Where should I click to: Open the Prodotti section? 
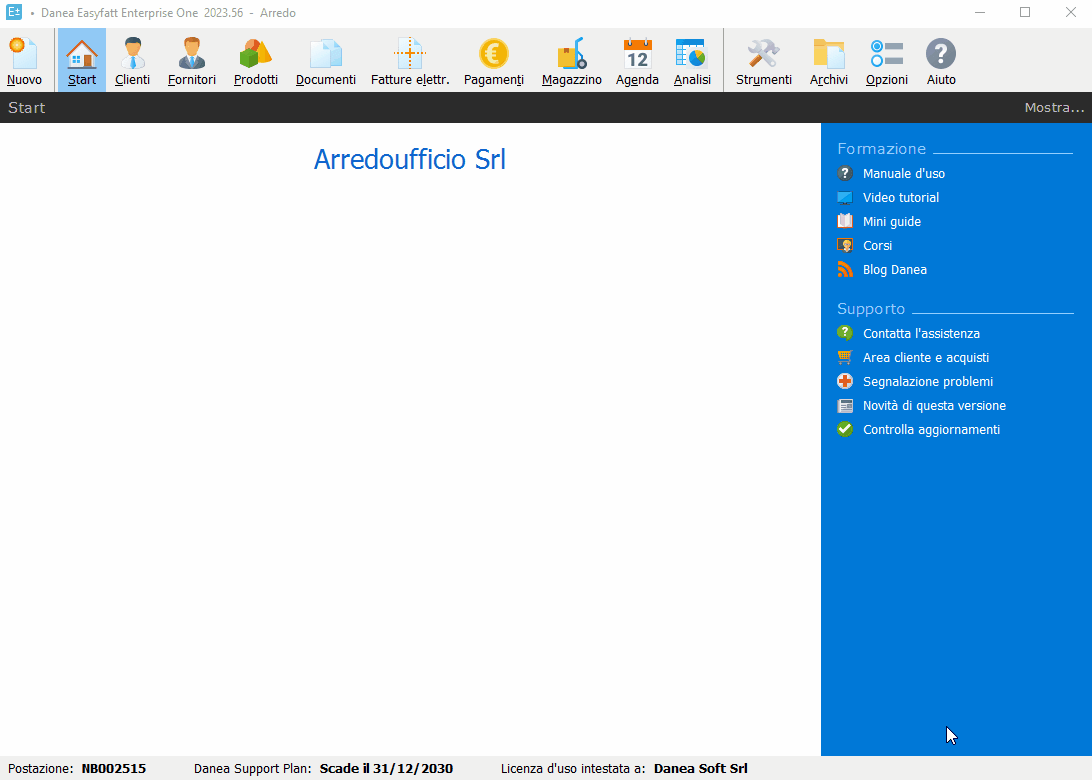click(256, 61)
